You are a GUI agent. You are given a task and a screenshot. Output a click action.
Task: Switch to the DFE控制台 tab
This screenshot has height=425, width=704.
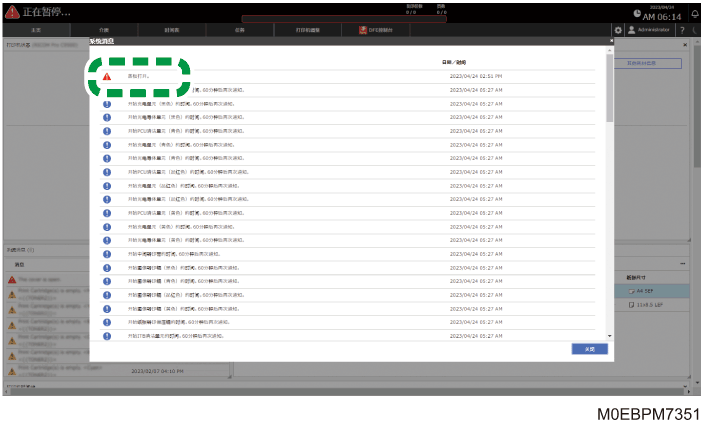[375, 30]
